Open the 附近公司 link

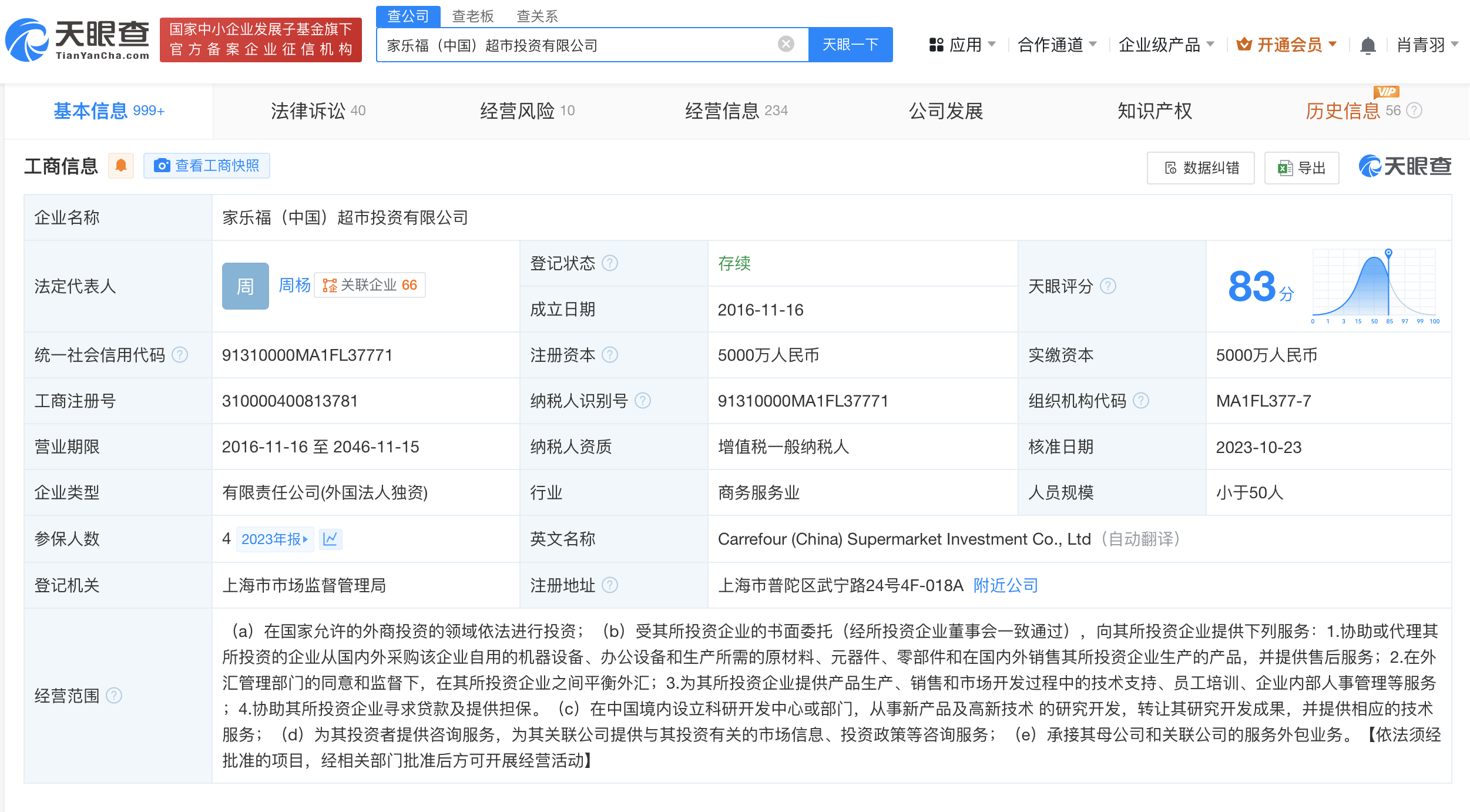(x=1005, y=585)
